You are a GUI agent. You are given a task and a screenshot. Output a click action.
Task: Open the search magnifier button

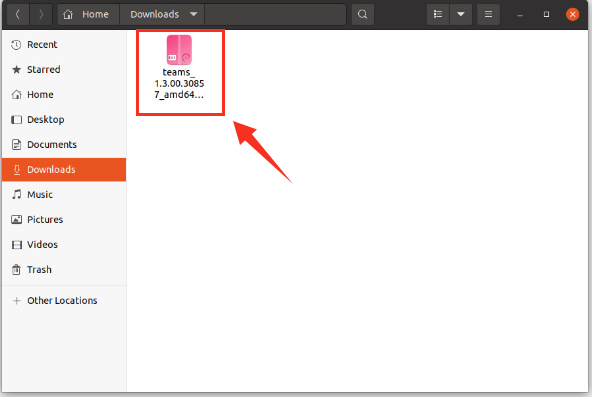[362, 14]
